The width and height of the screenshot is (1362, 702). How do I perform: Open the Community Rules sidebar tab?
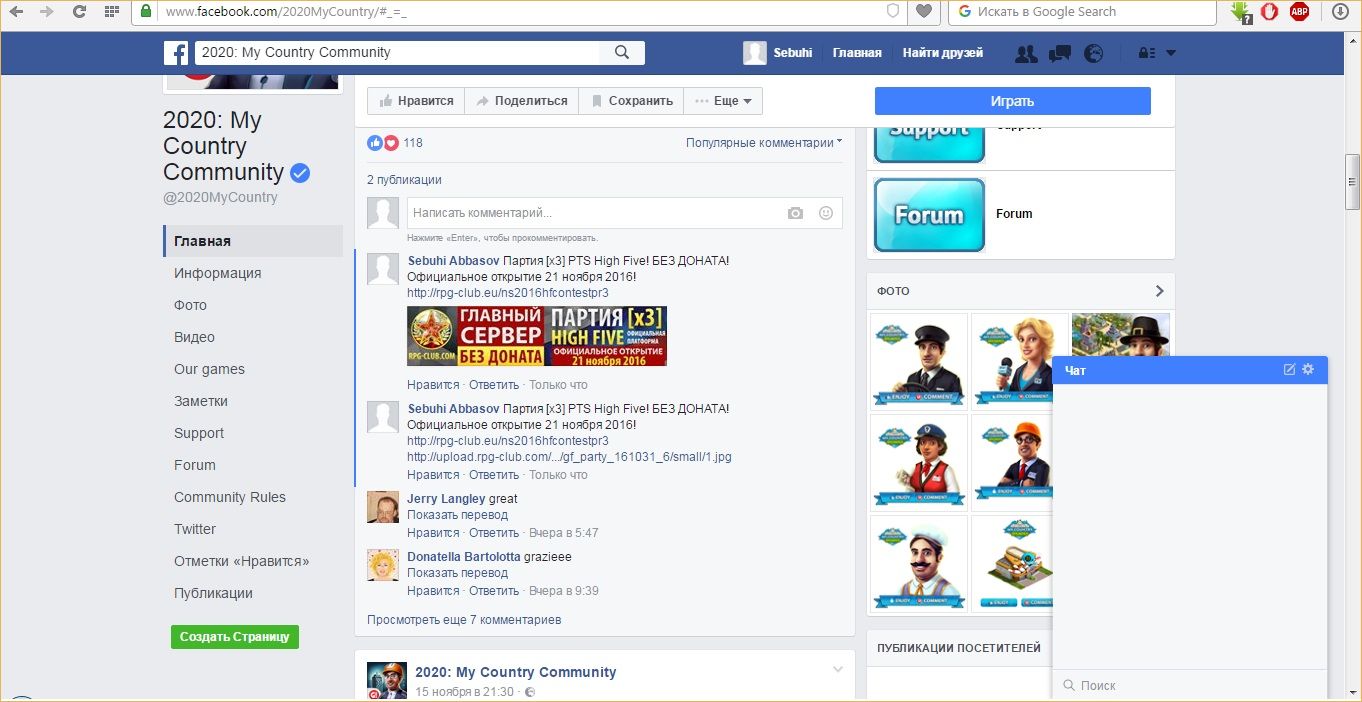(253, 497)
